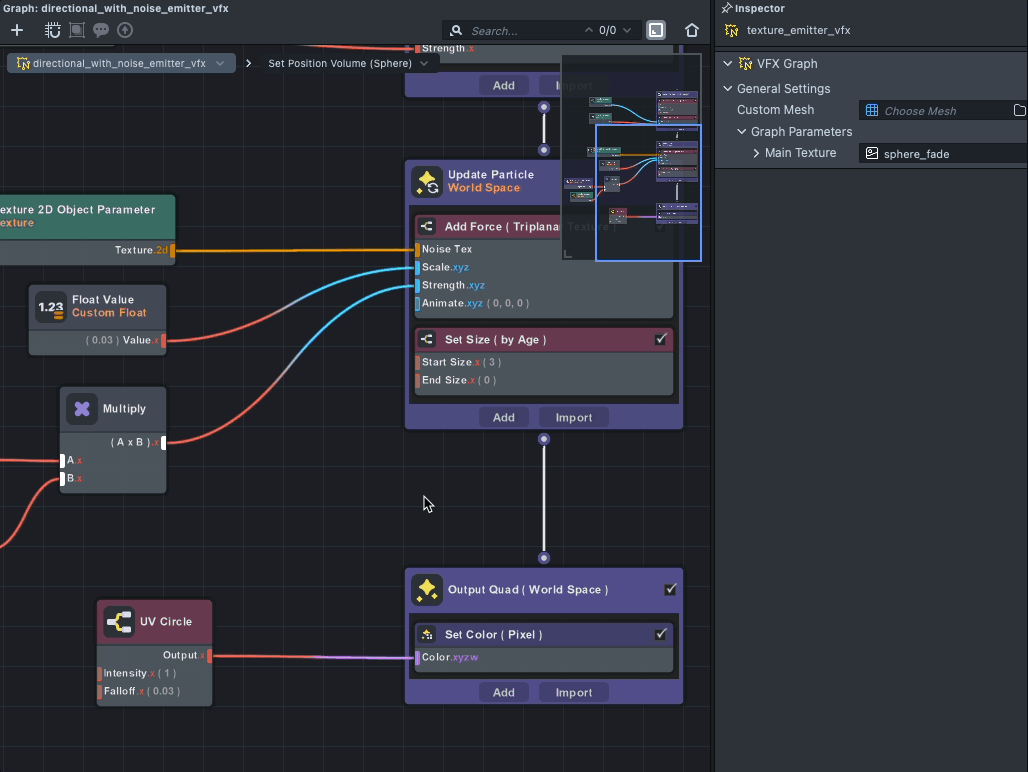The image size is (1028, 772).
Task: Click the plus icon to add node
Action: click(x=17, y=30)
